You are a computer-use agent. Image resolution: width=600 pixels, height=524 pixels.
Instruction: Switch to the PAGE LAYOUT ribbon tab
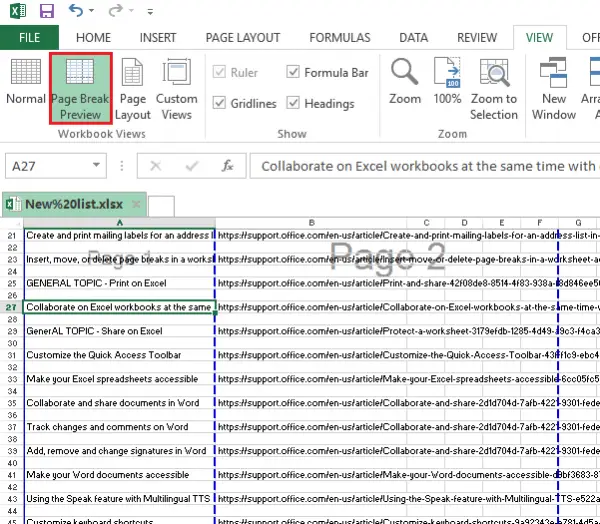(x=243, y=38)
